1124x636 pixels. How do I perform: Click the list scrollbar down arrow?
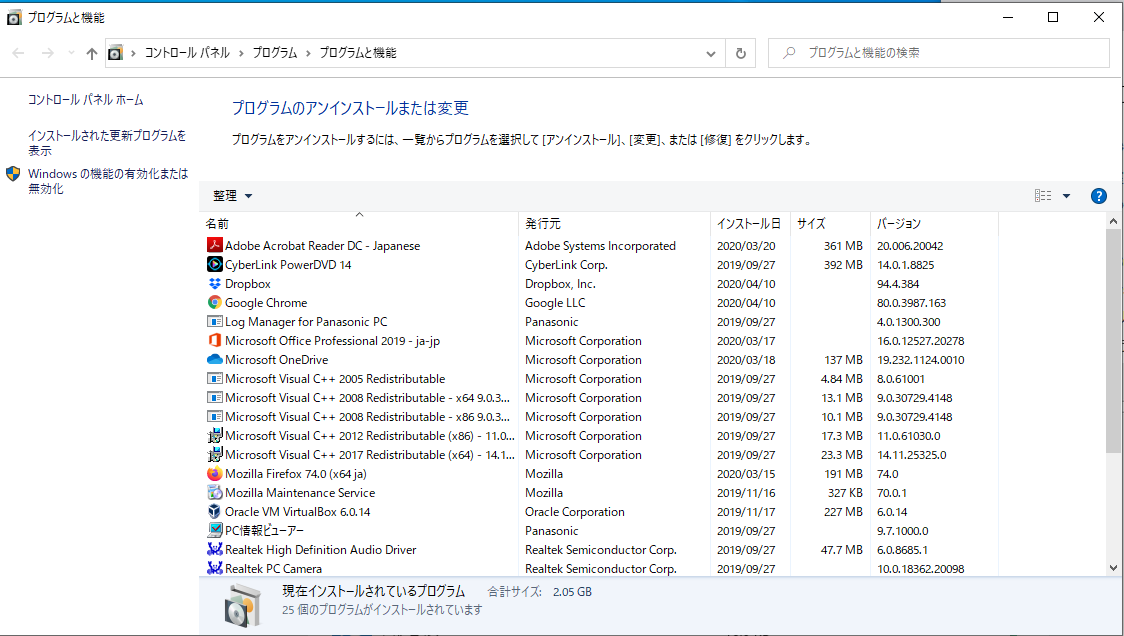pos(1113,567)
